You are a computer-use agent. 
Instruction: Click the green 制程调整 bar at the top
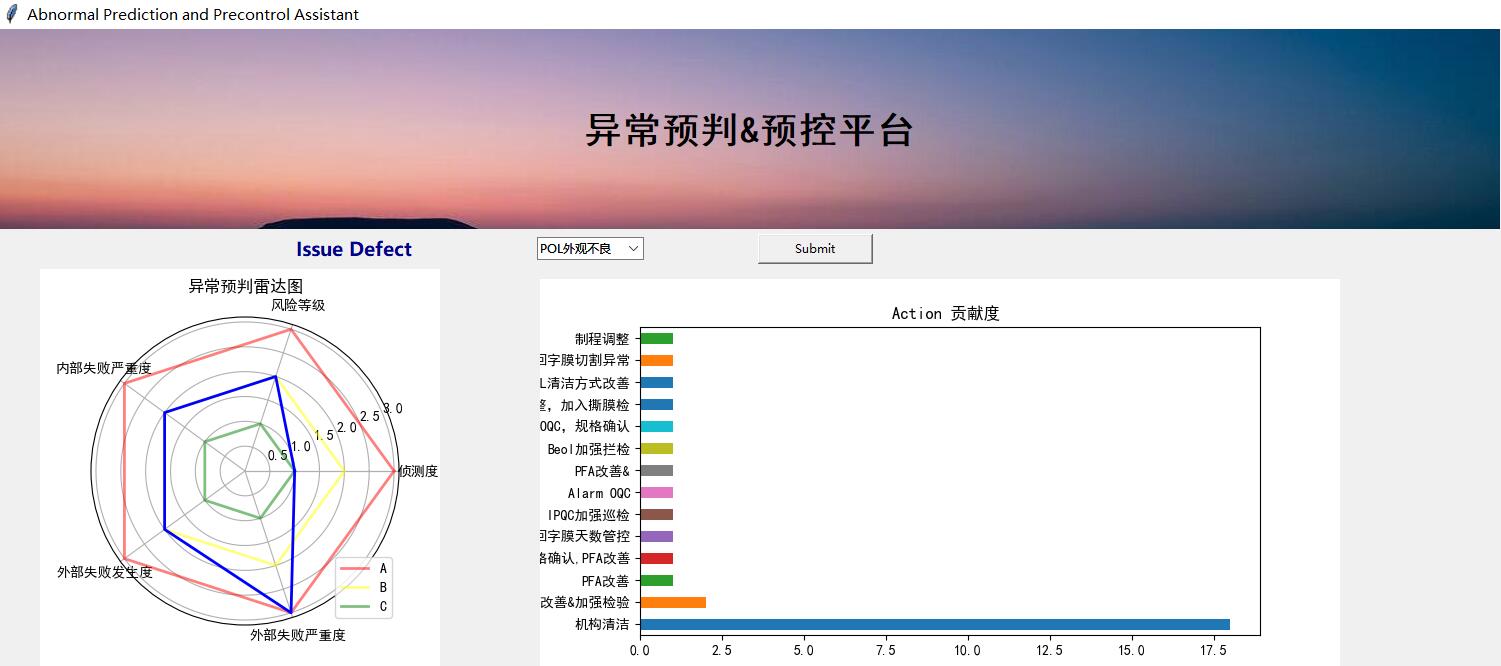coord(656,338)
